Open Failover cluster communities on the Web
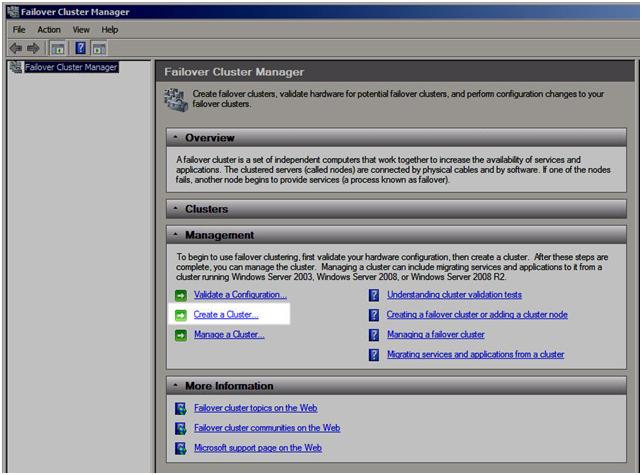This screenshot has width=642, height=475. (x=267, y=428)
